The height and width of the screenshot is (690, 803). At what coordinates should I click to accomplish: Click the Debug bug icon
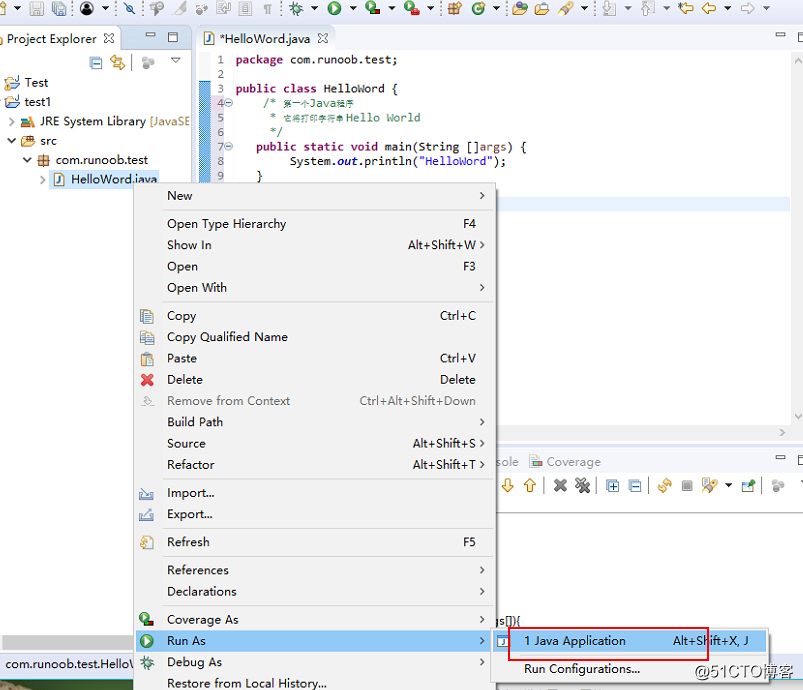point(297,8)
